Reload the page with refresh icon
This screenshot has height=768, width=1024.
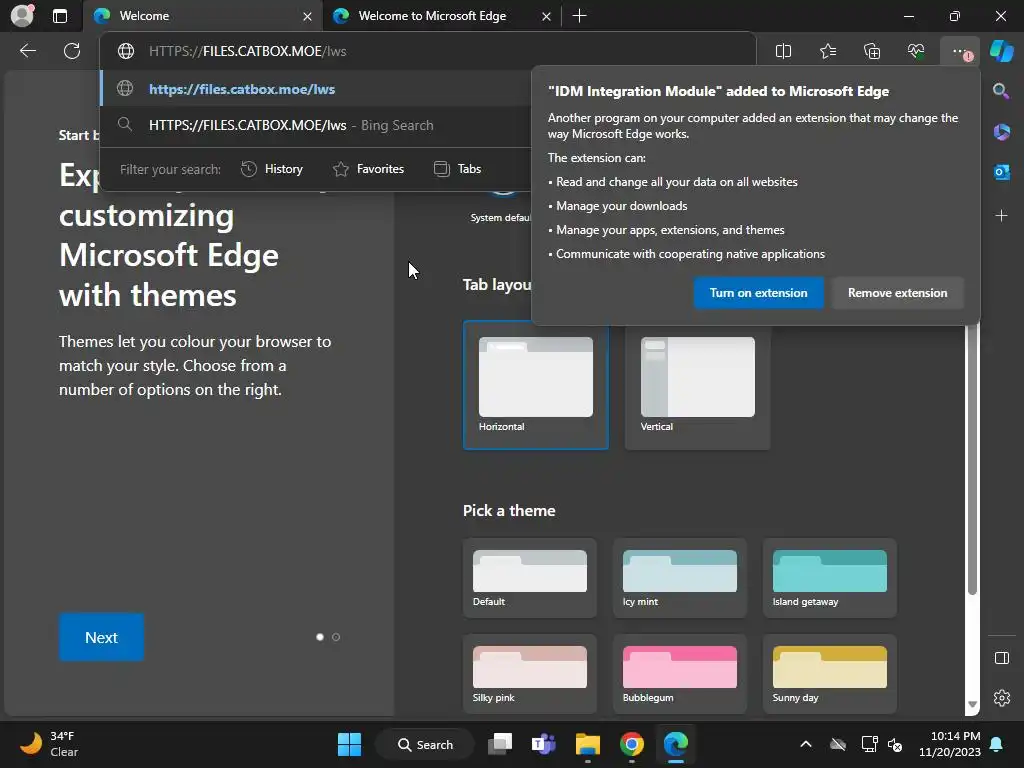(x=72, y=51)
